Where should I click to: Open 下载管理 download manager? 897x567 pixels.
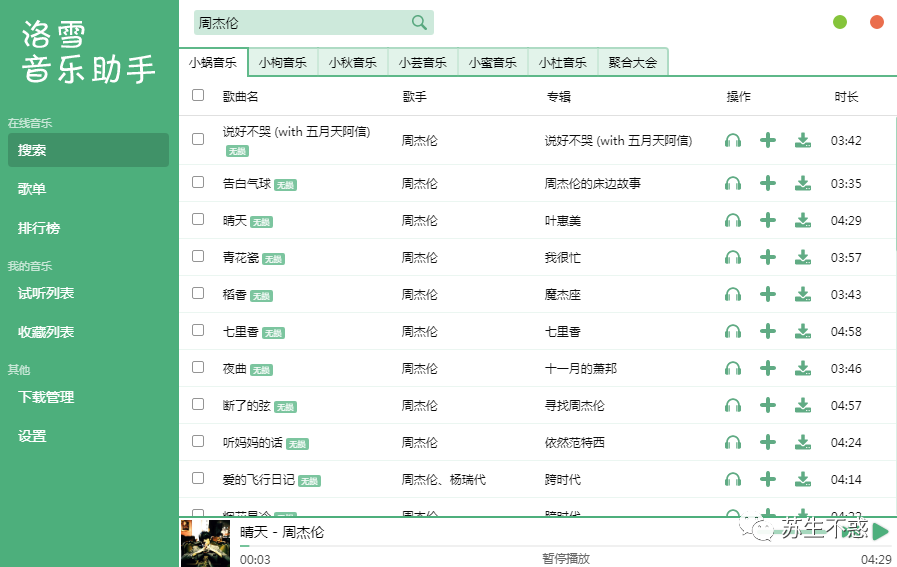(x=88, y=397)
